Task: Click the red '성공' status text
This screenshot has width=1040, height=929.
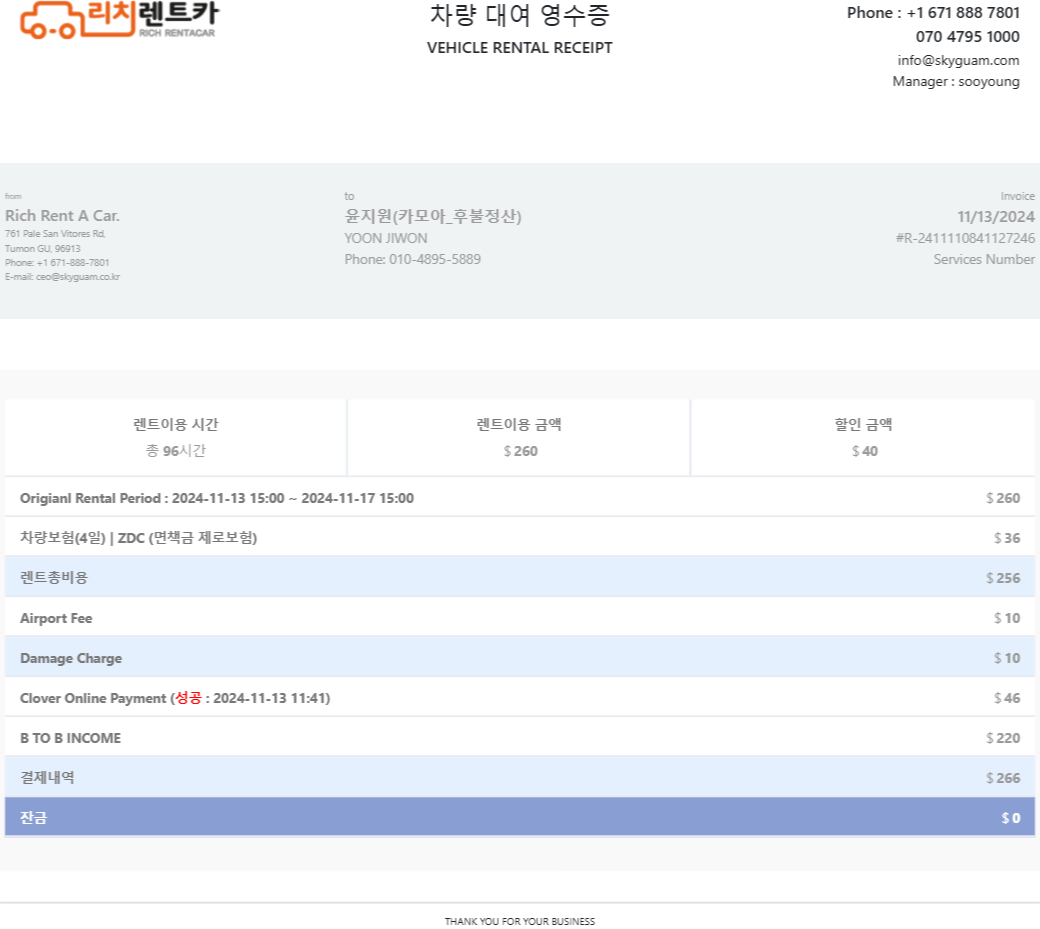Action: 188,698
